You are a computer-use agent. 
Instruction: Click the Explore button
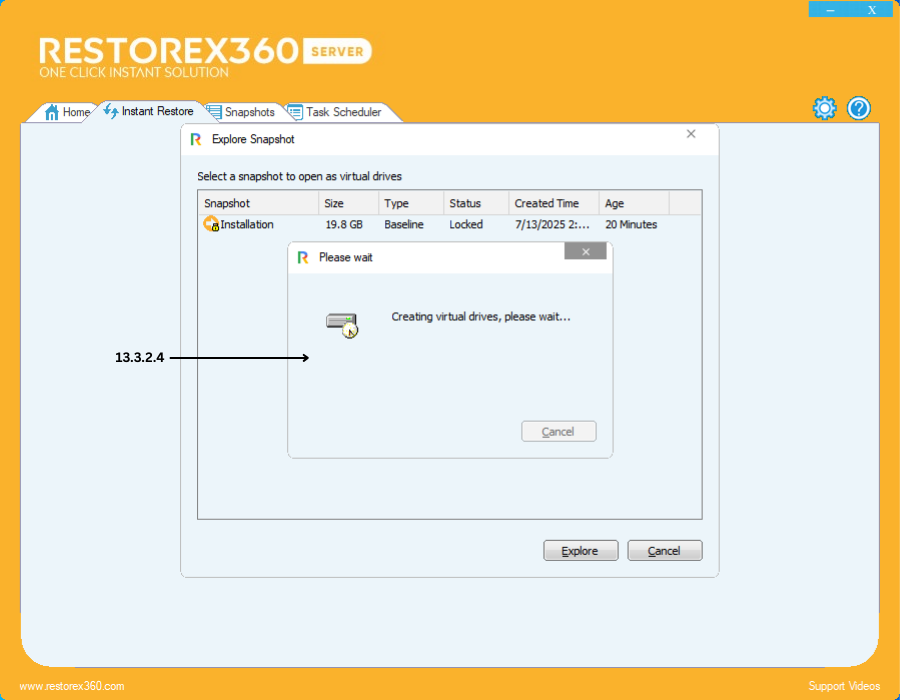(580, 551)
